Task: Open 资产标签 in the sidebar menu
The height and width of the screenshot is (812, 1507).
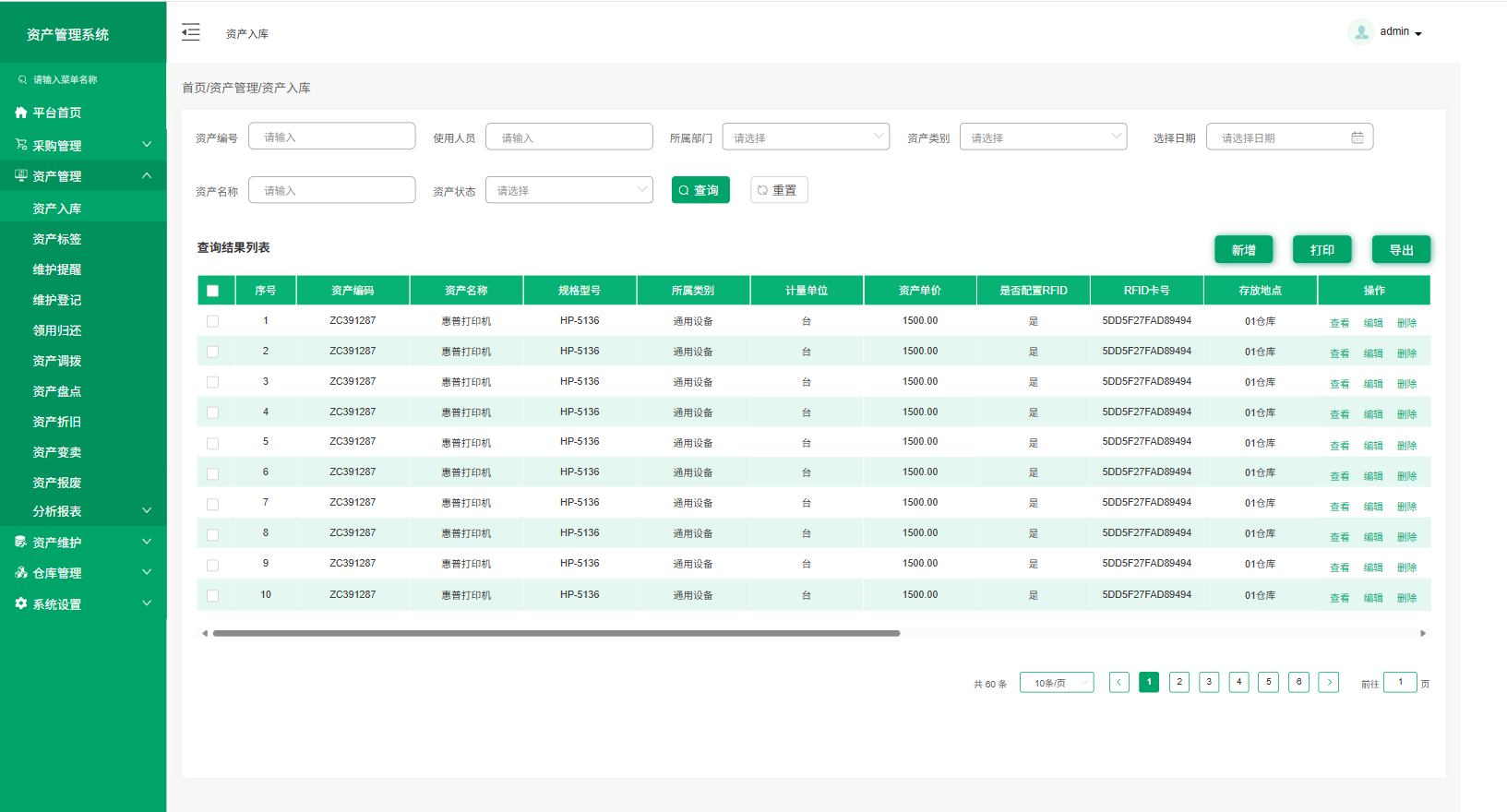Action: point(57,239)
